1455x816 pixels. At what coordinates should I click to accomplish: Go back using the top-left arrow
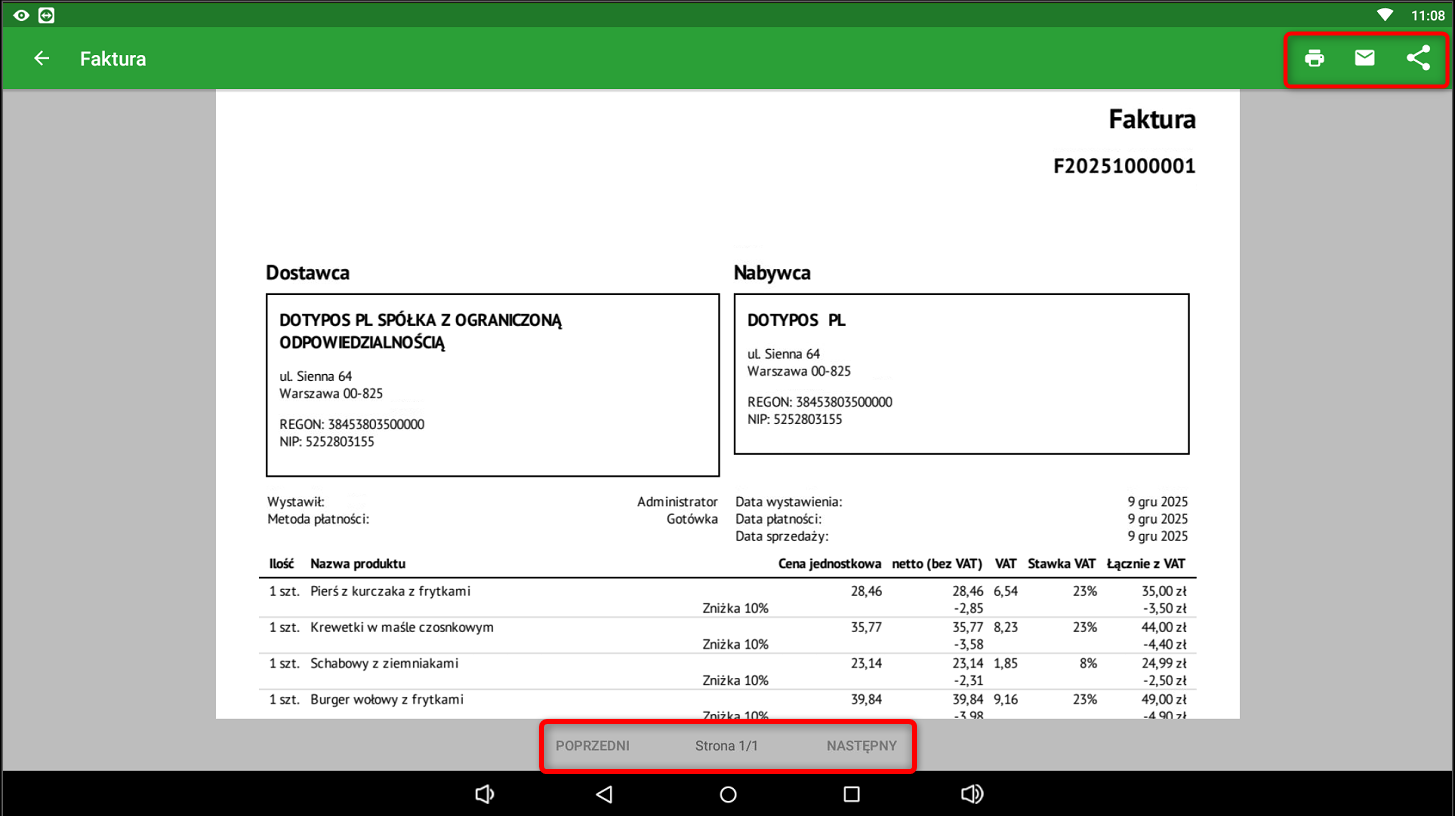point(41,59)
